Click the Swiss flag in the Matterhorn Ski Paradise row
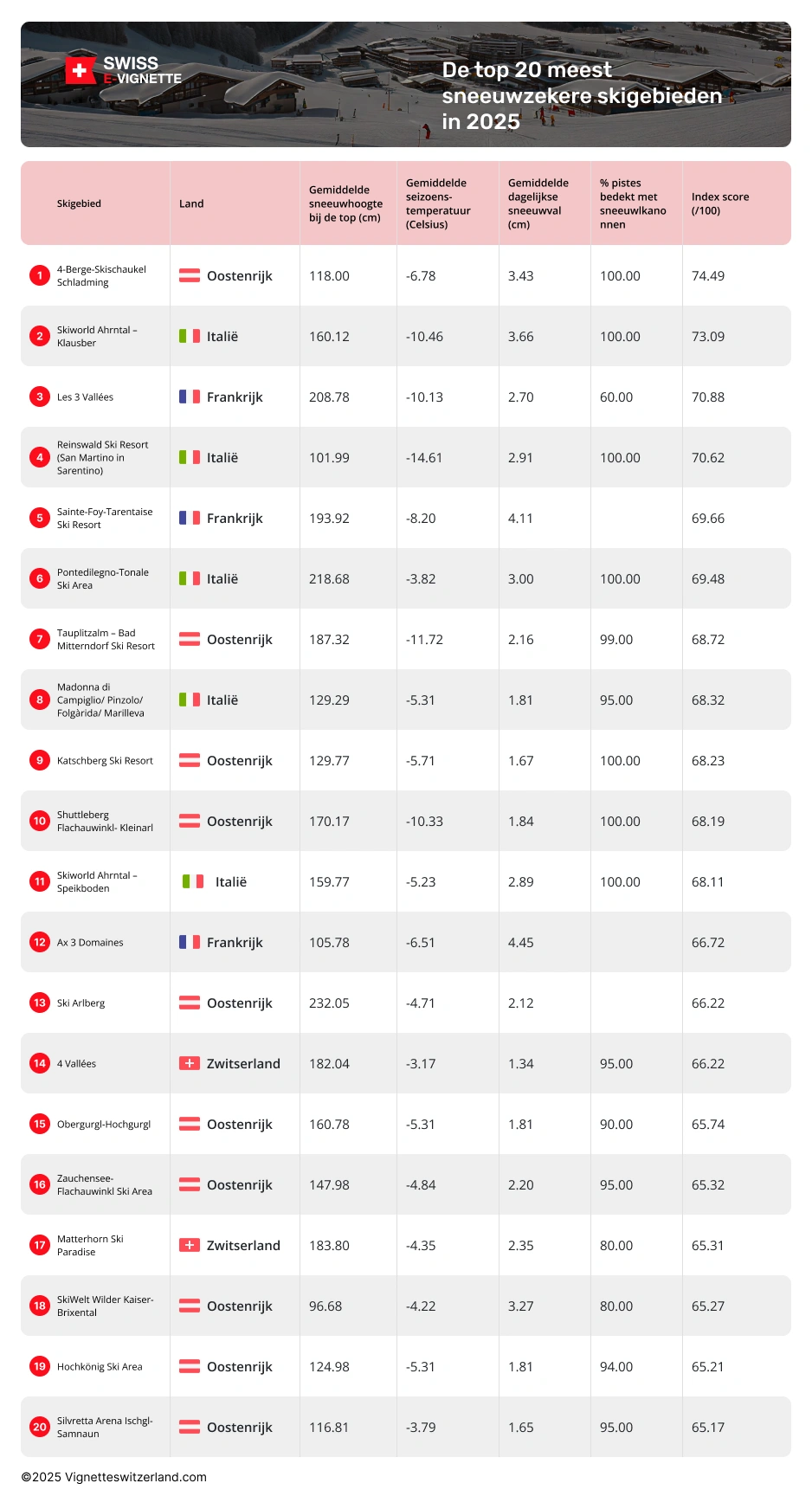 click(190, 1245)
